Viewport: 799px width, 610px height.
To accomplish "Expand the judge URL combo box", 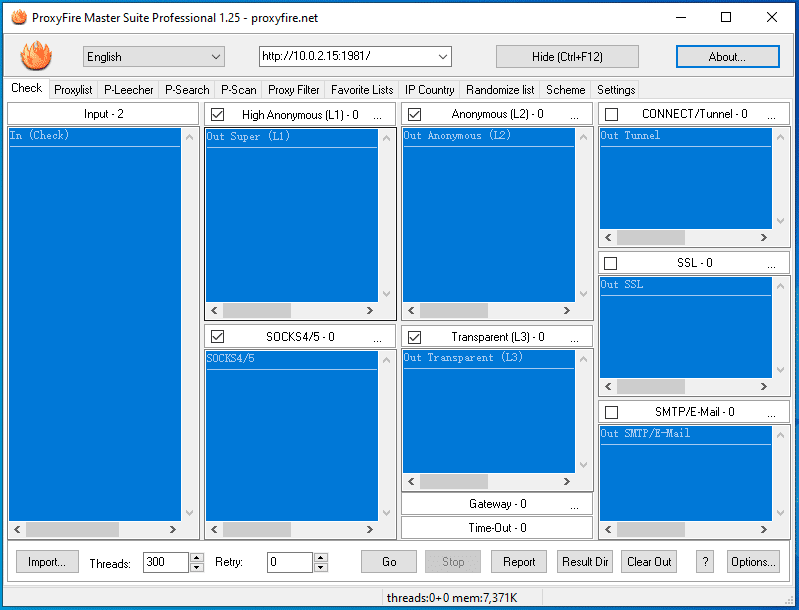I will click(443, 57).
